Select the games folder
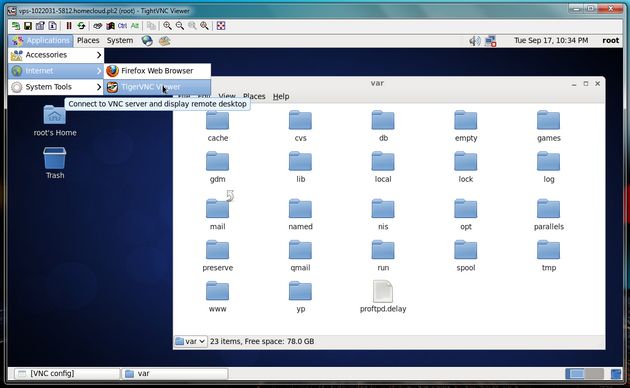630x388 pixels. tap(548, 126)
